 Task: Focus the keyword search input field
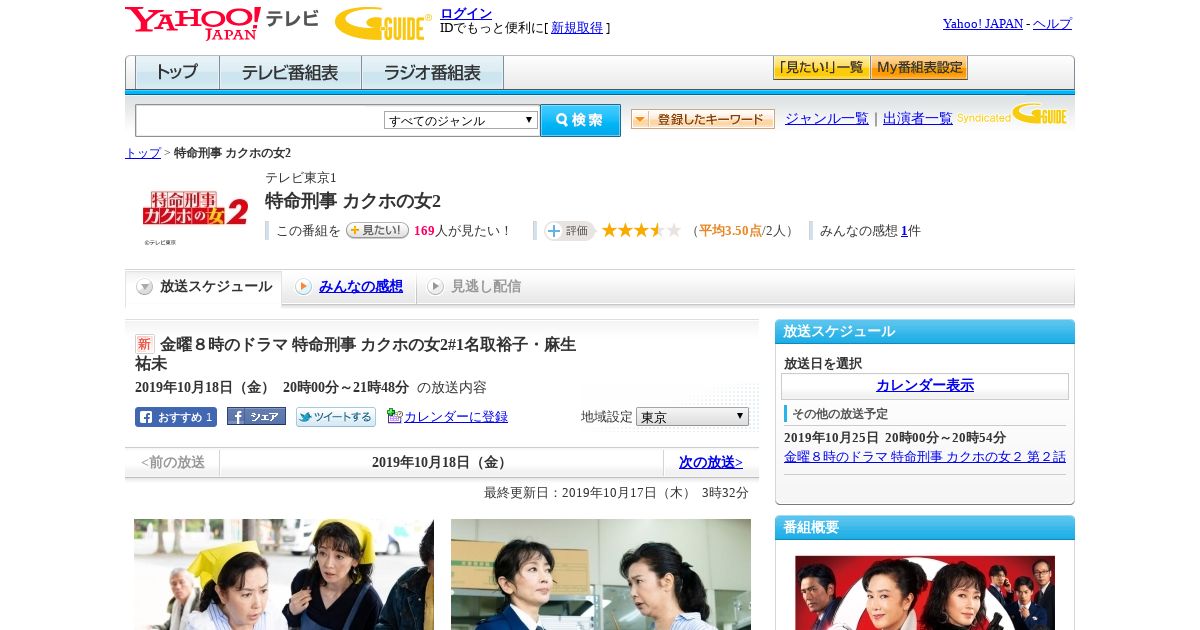point(260,120)
